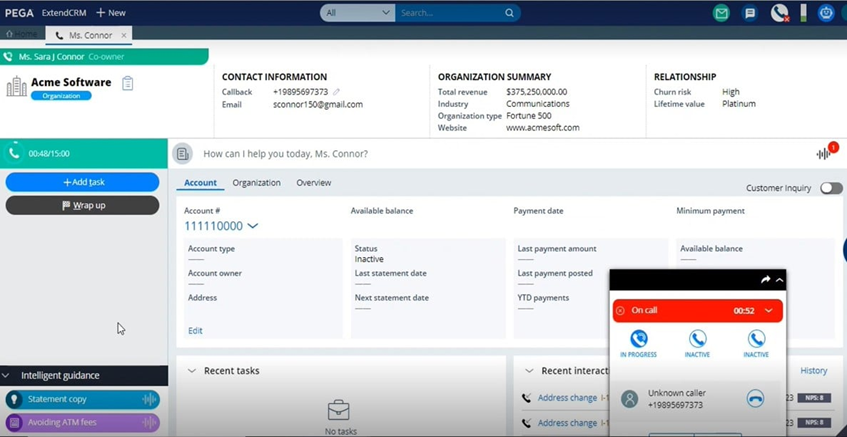
Task: Click the Organization badge under Acme Software
Action: 61,96
